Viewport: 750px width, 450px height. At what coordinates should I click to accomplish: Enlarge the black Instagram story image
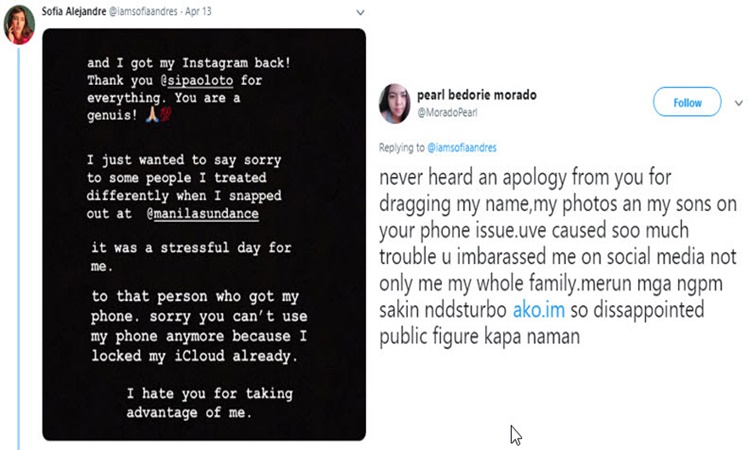click(204, 234)
